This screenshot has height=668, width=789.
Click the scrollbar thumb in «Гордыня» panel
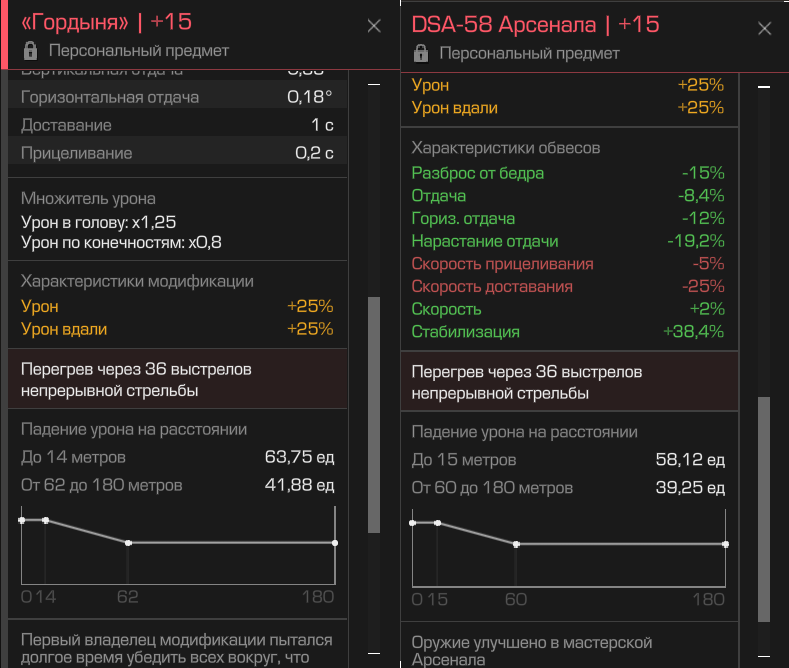click(x=374, y=413)
